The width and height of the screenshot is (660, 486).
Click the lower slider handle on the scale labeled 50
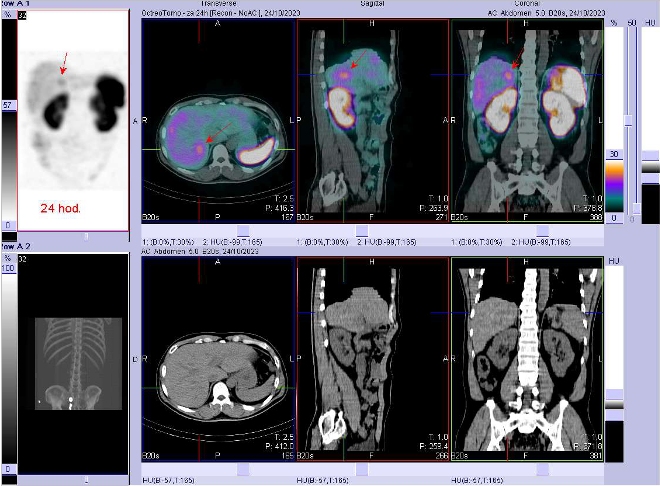[636, 209]
